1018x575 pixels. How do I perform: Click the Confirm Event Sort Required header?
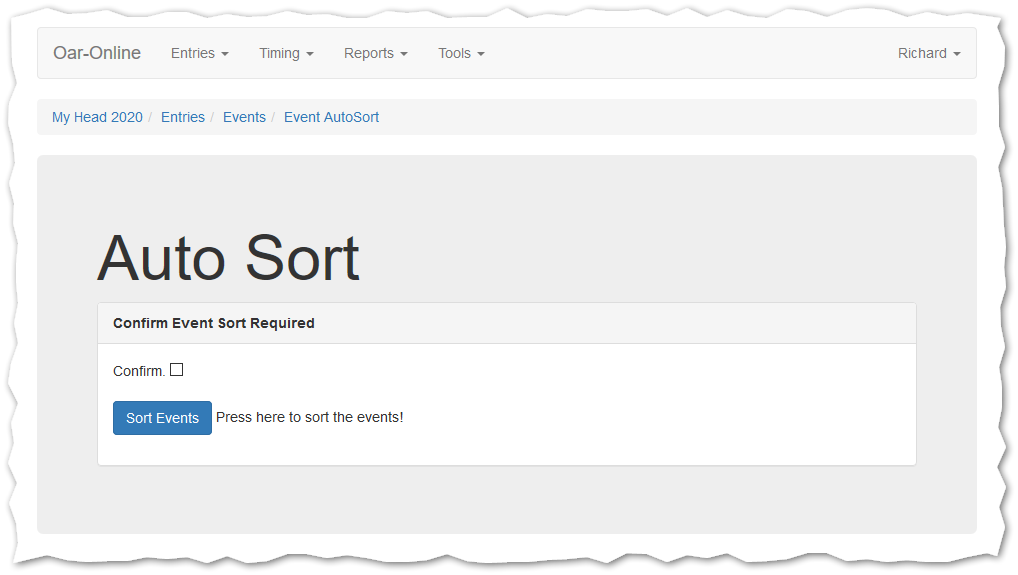click(214, 323)
